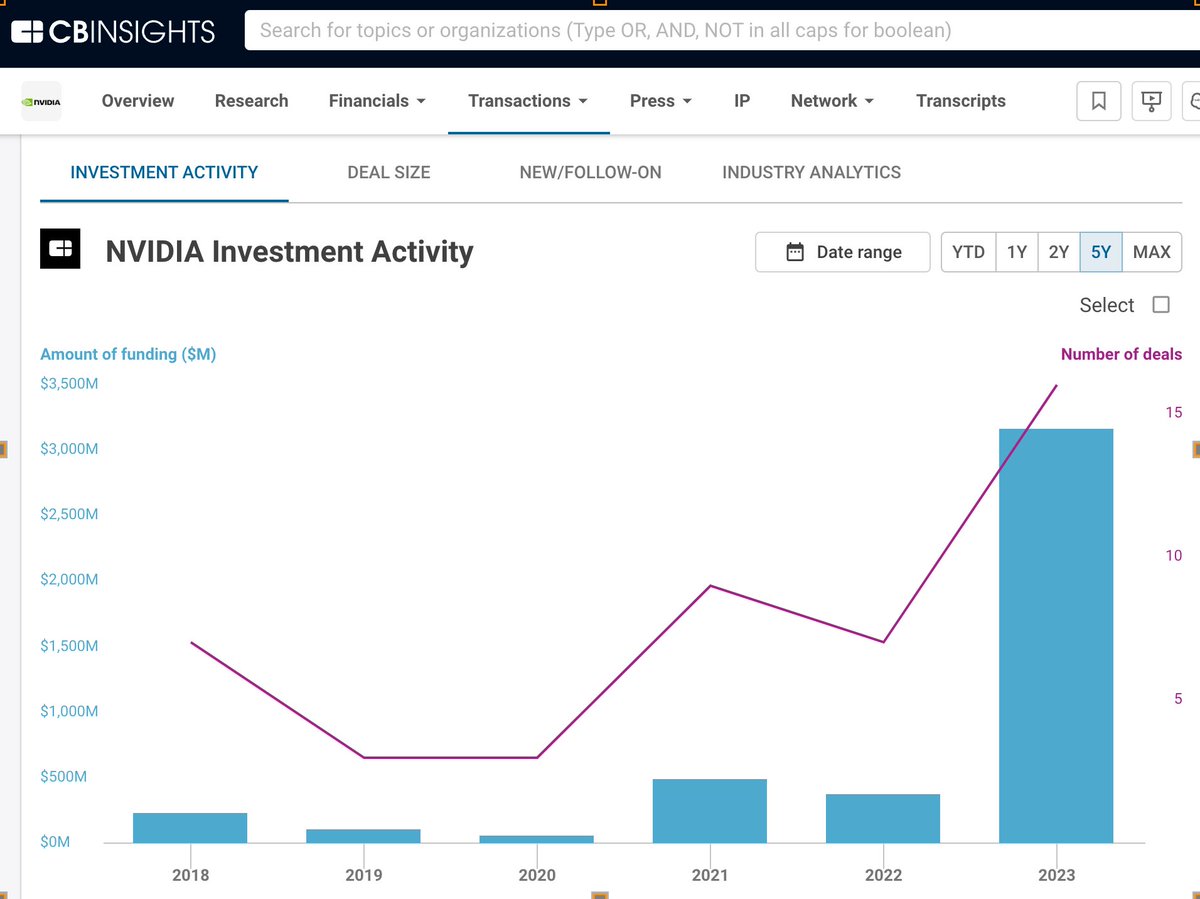Set the time range to 5Y

tap(1101, 252)
